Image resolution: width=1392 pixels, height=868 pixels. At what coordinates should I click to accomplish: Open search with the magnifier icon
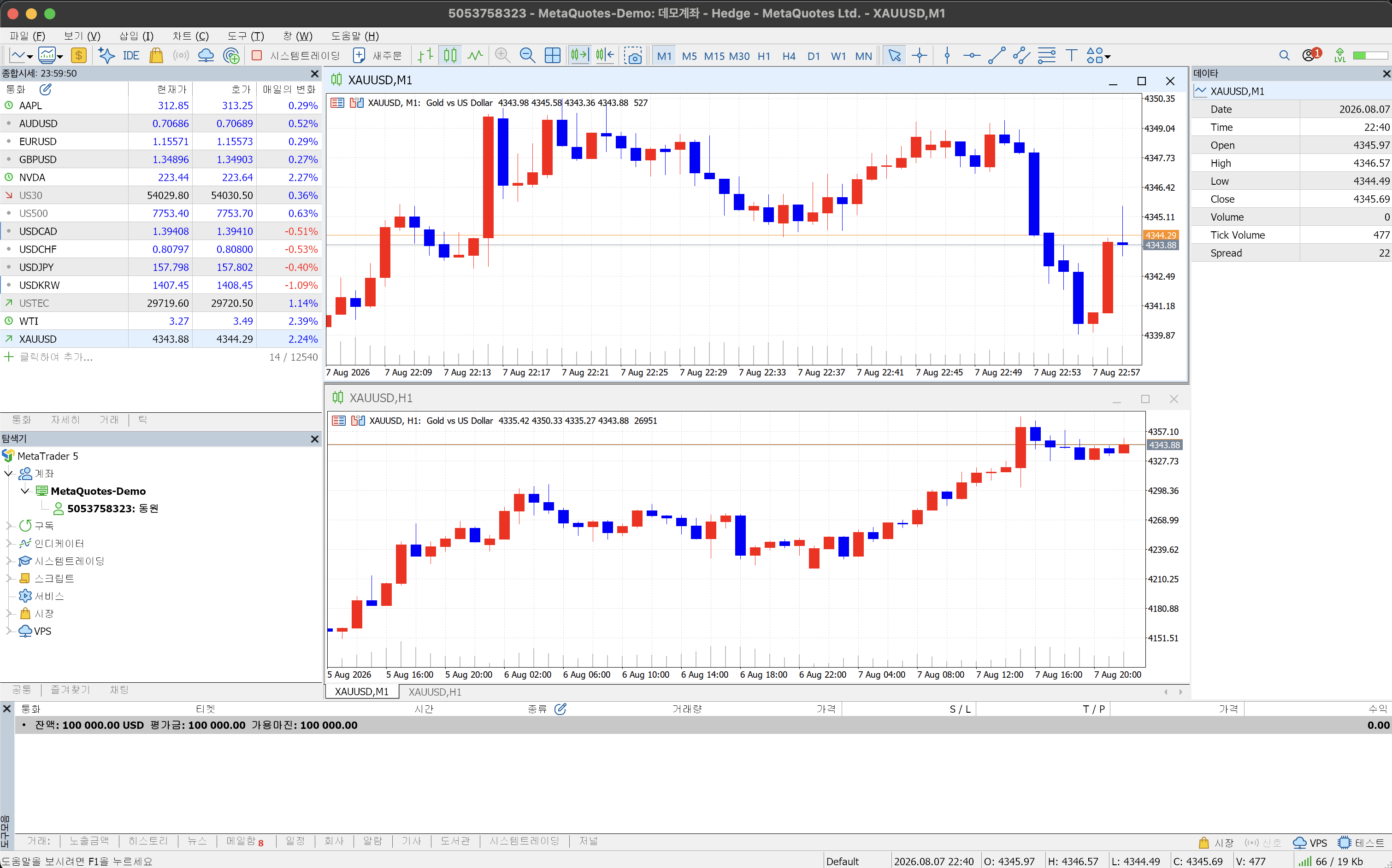pos(1284,56)
